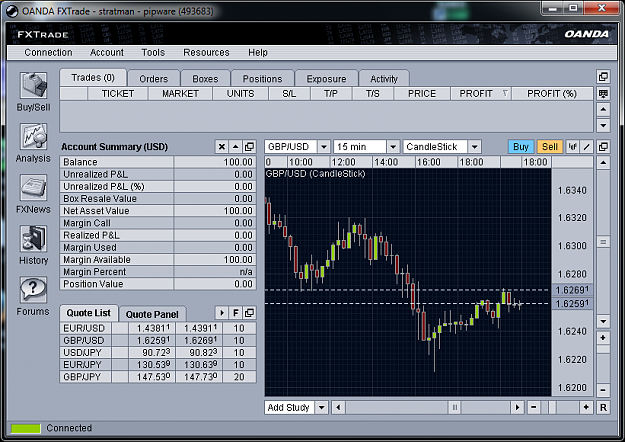Click the table layout icon beside PROFIT (%)
Viewport: 625px width, 442px height.
(x=603, y=94)
